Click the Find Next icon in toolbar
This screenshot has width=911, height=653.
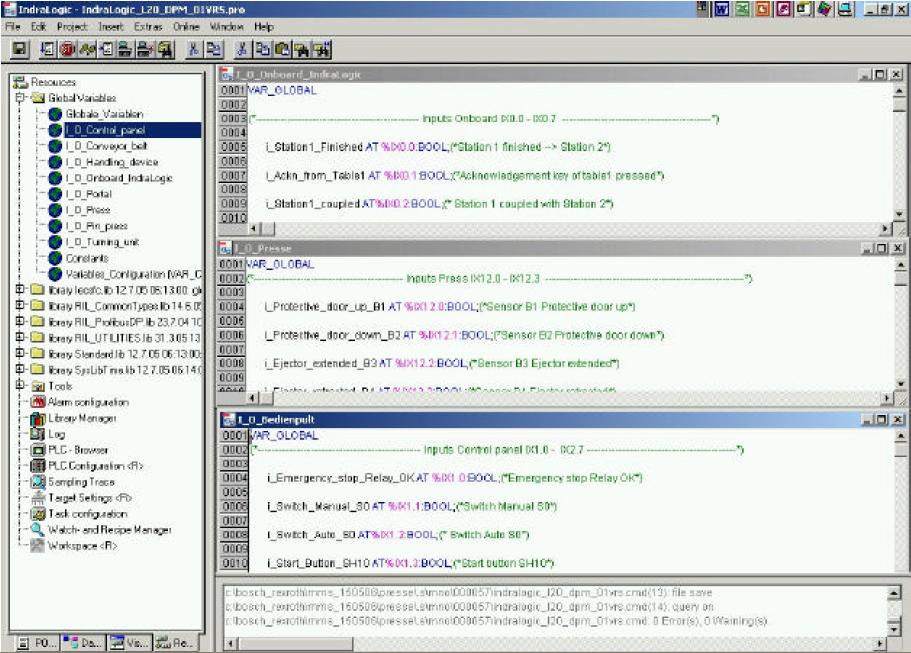[321, 49]
